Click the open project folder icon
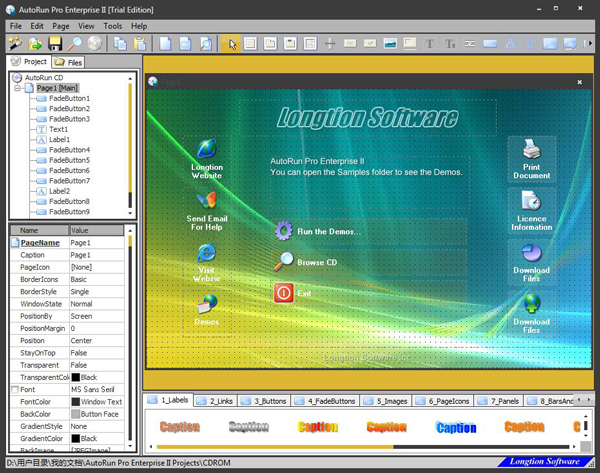The width and height of the screenshot is (600, 473). [x=35, y=43]
